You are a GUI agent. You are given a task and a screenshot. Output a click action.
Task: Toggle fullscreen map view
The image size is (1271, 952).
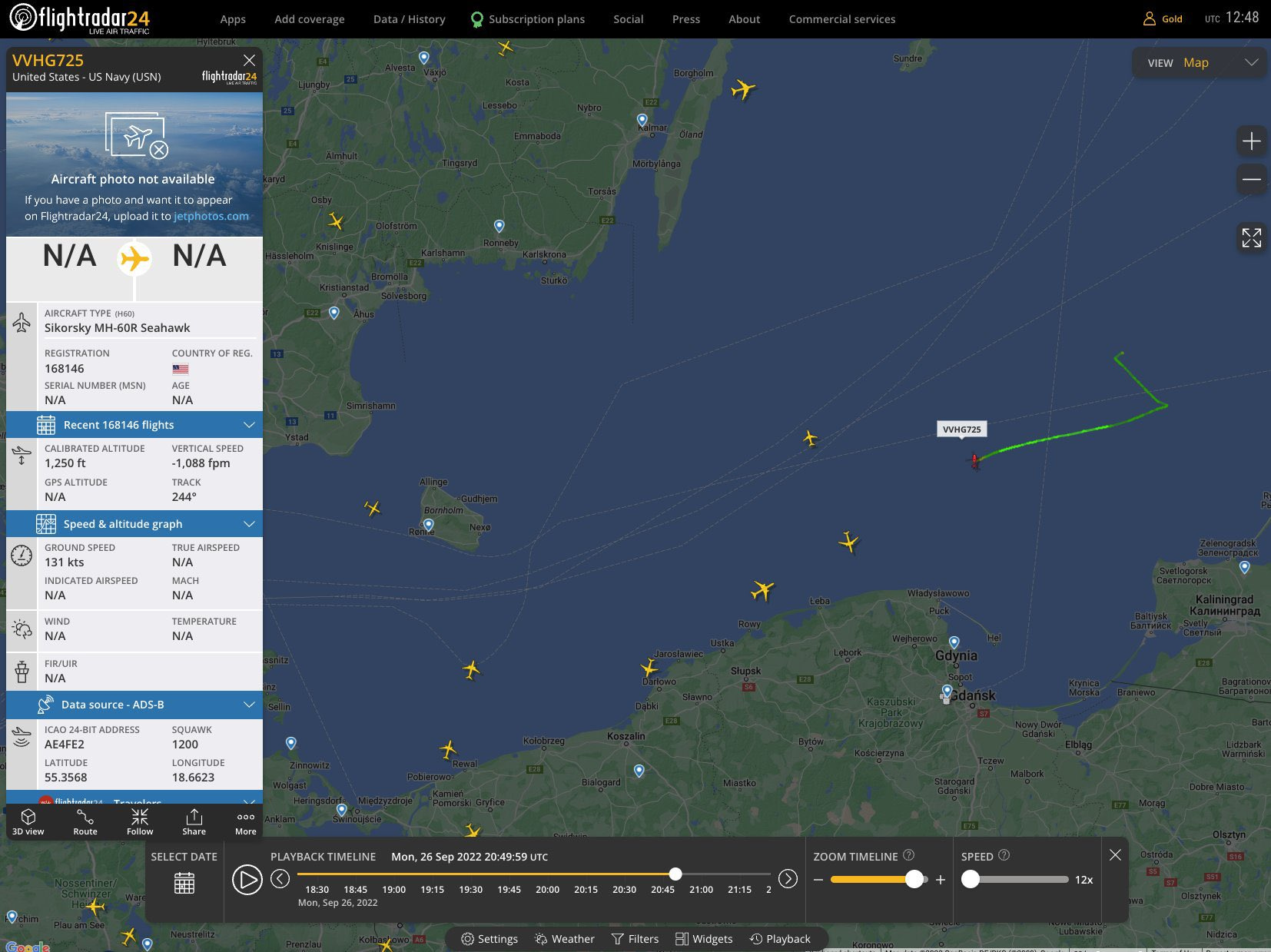tap(1251, 238)
